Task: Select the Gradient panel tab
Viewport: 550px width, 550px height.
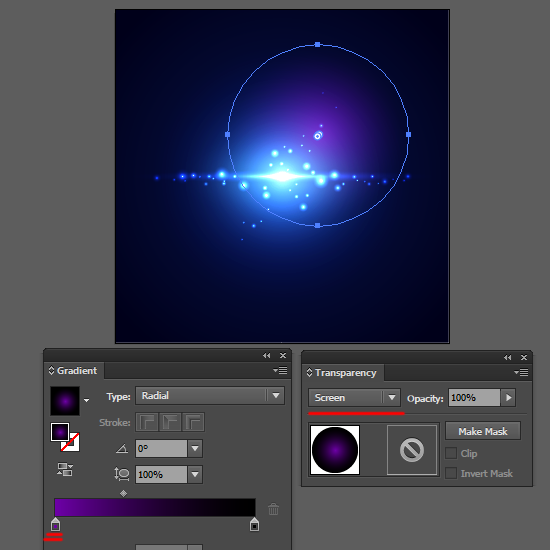Action: click(x=74, y=370)
